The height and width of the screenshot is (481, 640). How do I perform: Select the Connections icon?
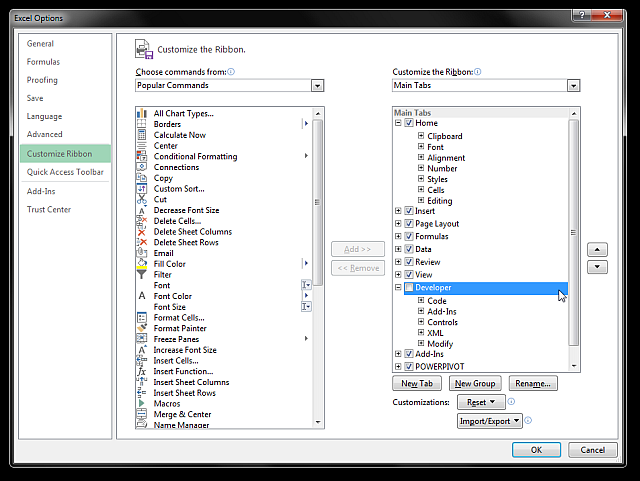142,167
